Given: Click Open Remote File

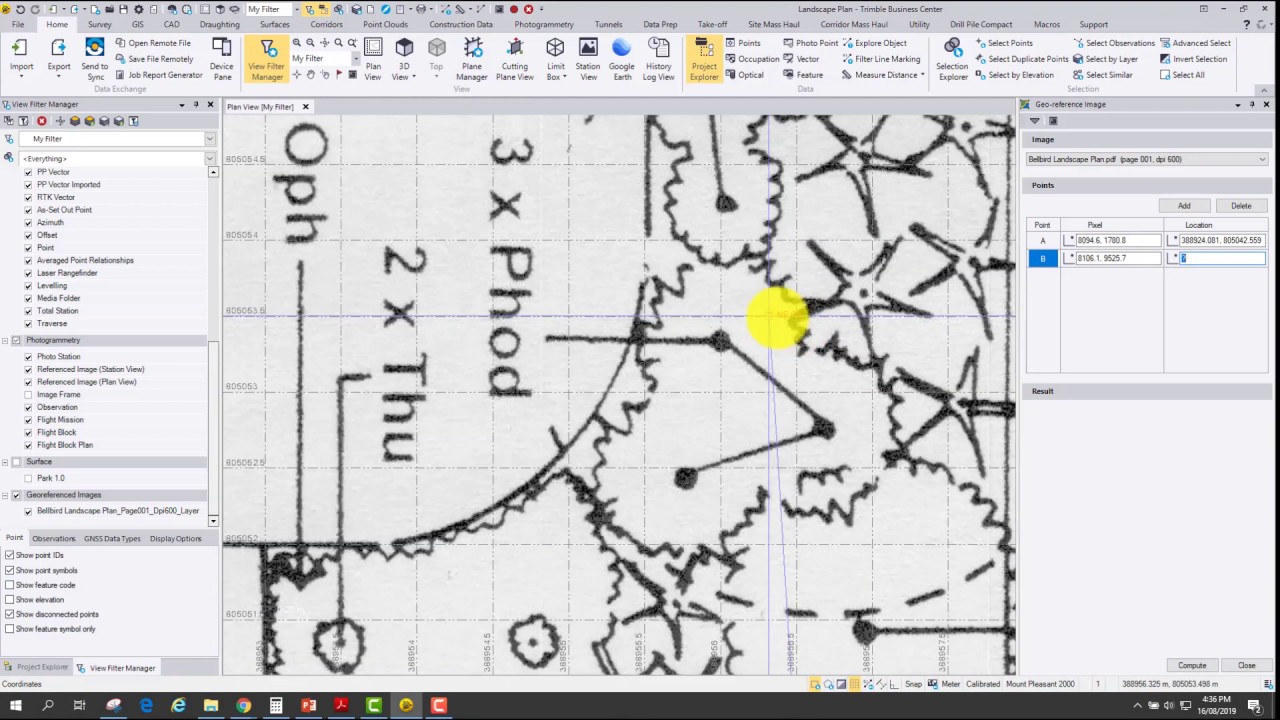Looking at the screenshot, I should click(152, 43).
